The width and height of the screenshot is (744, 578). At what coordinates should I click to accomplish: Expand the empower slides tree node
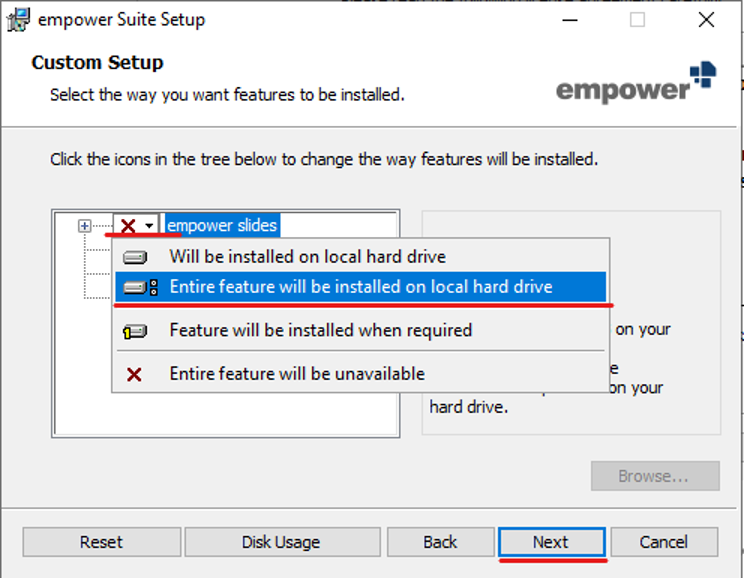[84, 226]
